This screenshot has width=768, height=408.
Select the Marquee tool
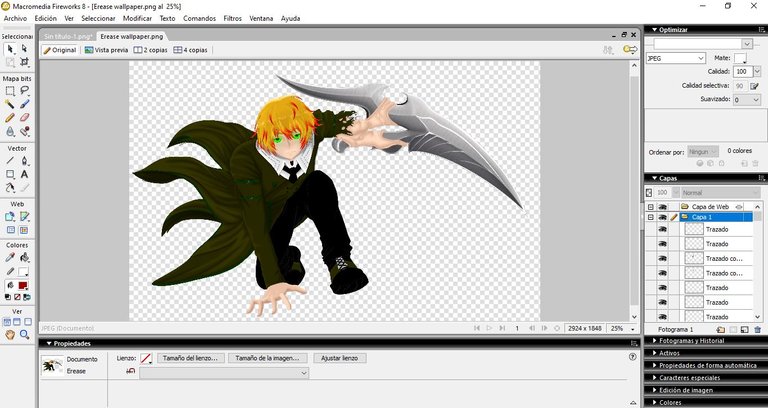(x=10, y=91)
